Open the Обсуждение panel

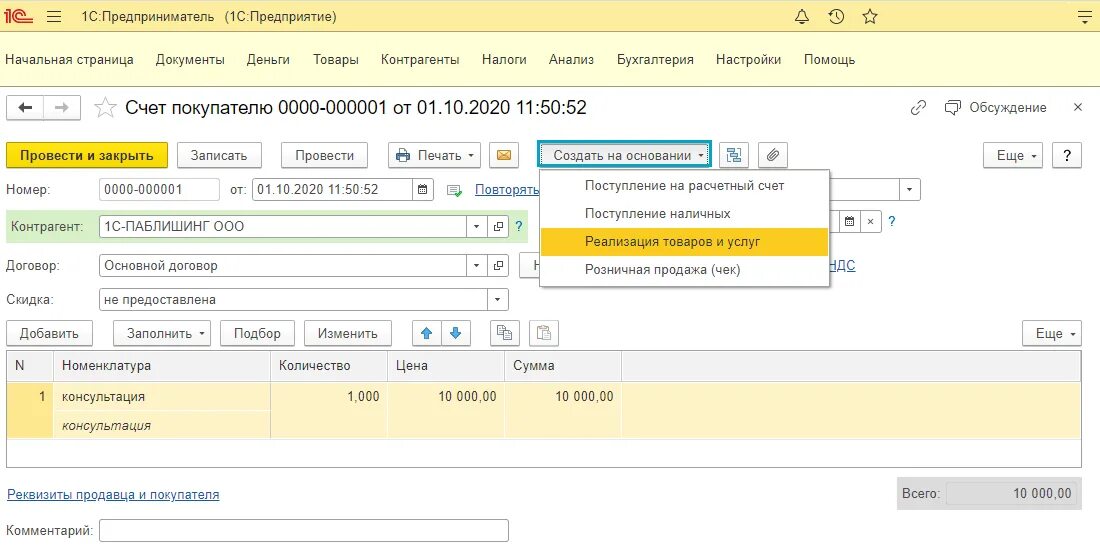(x=996, y=107)
